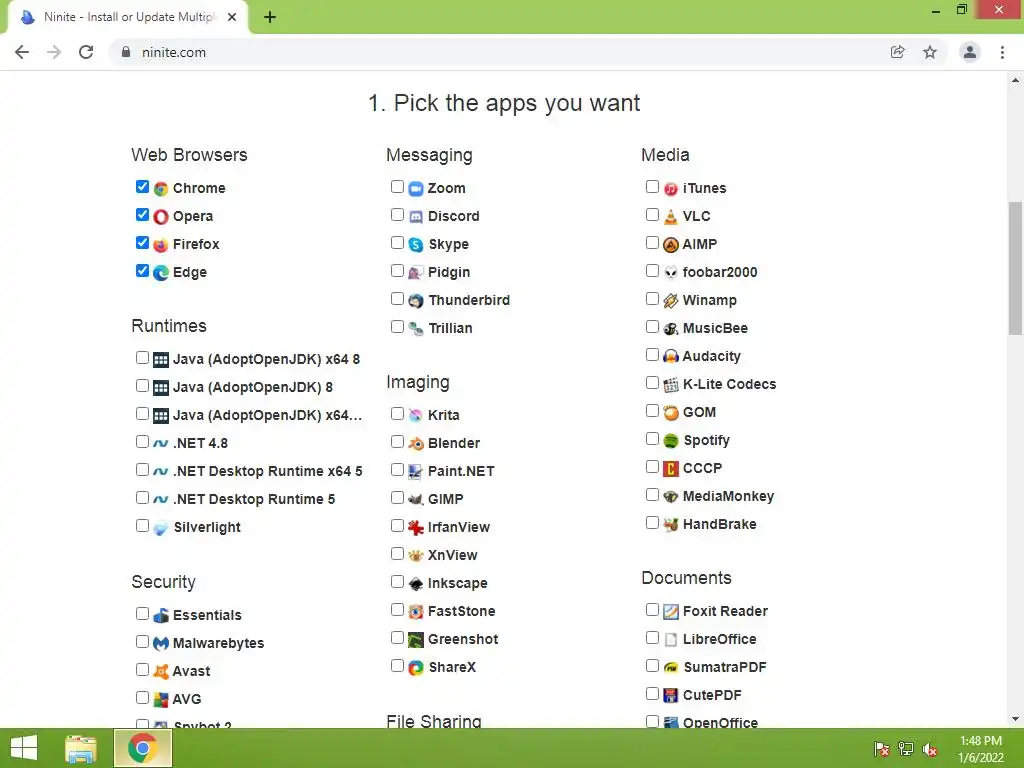Click the Chrome app icon in Web Browsers
Viewport: 1024px width, 768px height.
coord(161,189)
